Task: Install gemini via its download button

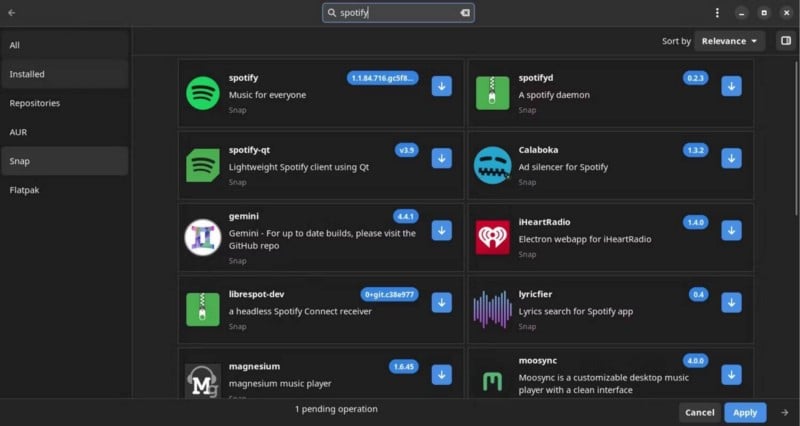Action: 441,231
